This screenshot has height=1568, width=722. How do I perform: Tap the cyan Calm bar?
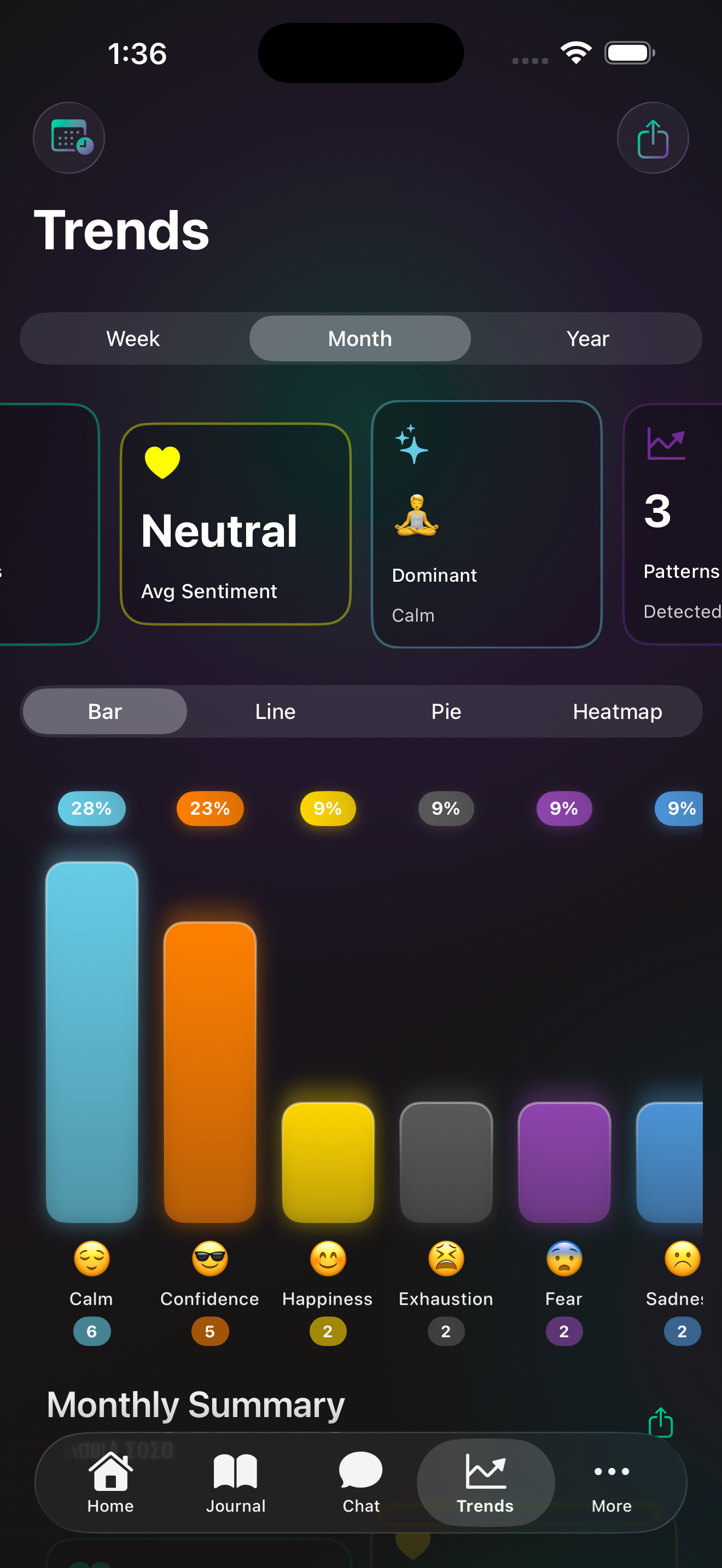[x=92, y=1042]
